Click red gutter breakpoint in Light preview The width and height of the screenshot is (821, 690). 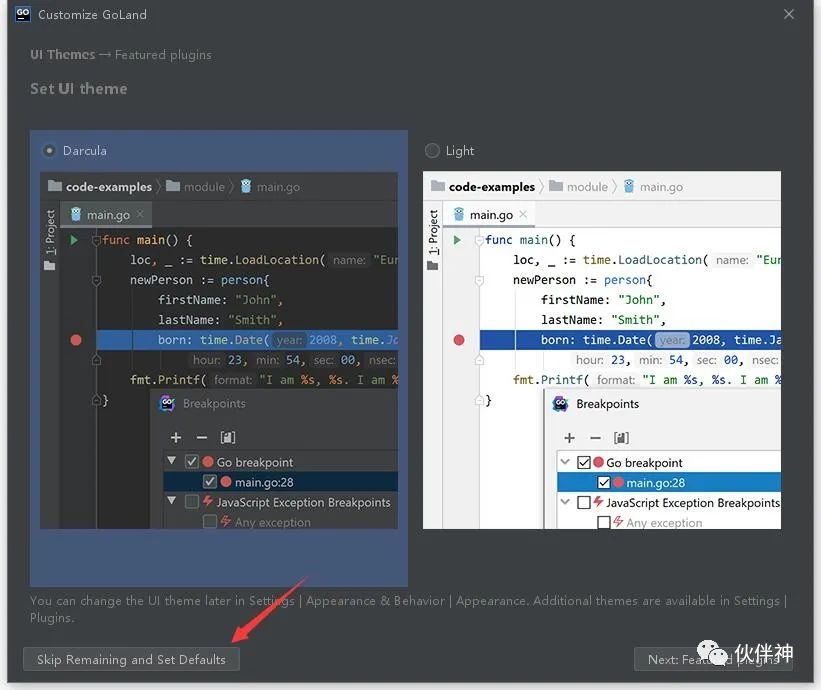tap(459, 340)
